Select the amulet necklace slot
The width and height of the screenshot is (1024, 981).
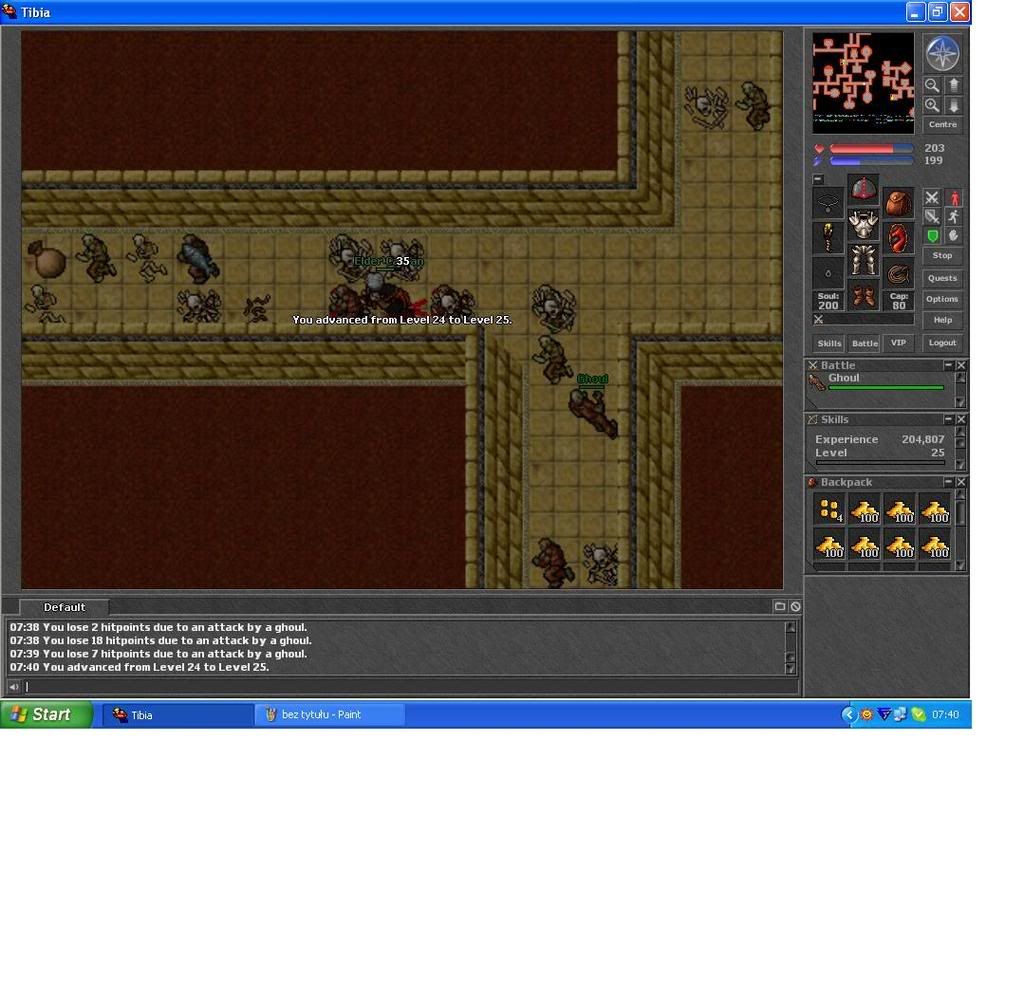828,204
